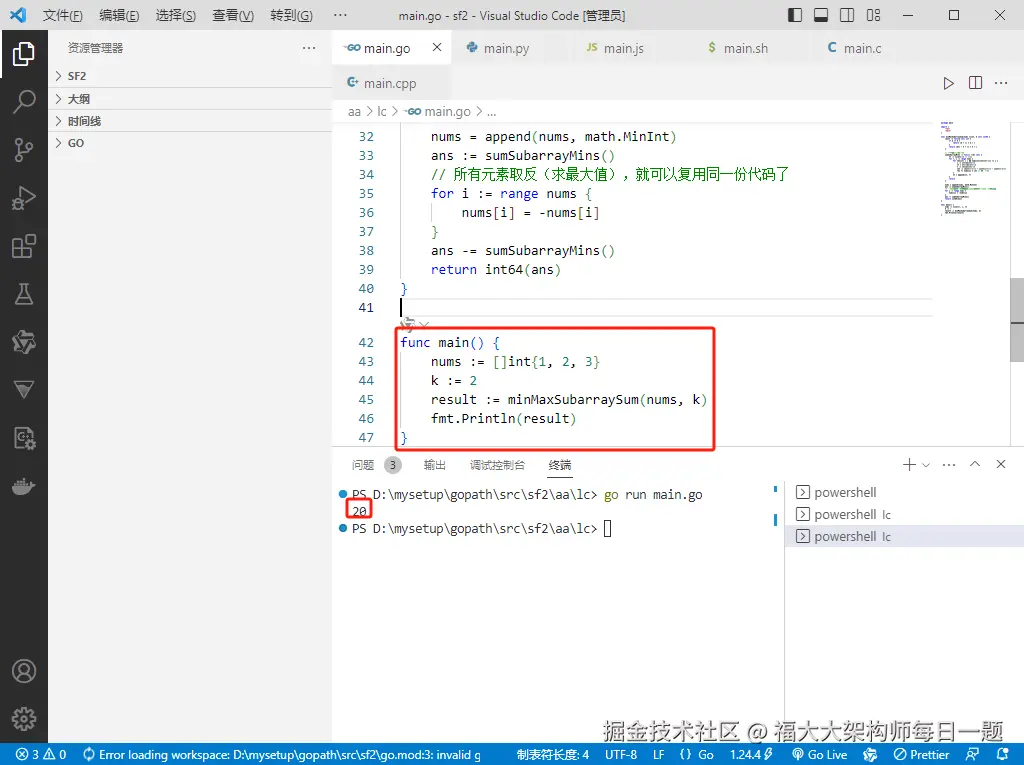
Task: Click the Go version 1.24.4 status item
Action: 751,754
